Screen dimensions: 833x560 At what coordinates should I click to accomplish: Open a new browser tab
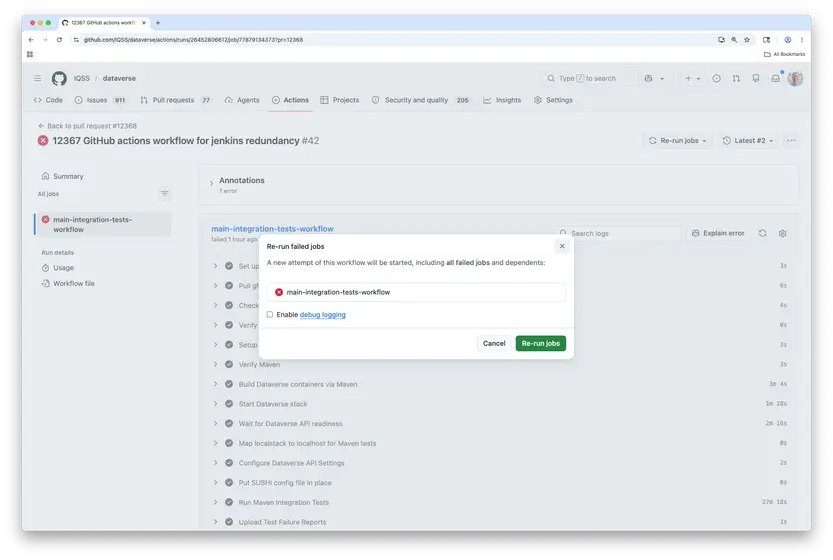pyautogui.click(x=158, y=23)
